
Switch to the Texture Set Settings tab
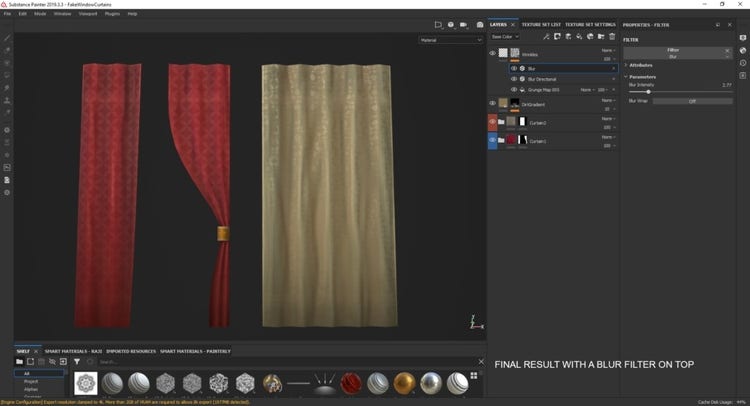tap(590, 24)
